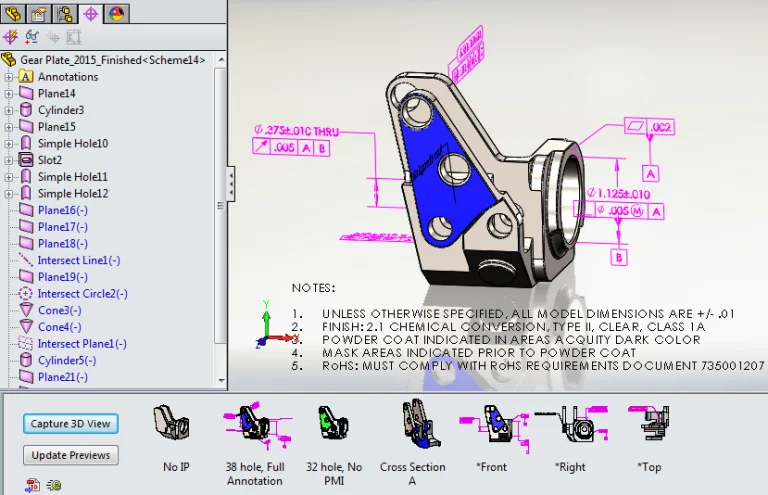Expand the Slot2 feature node
The width and height of the screenshot is (768, 495).
pos(9,160)
